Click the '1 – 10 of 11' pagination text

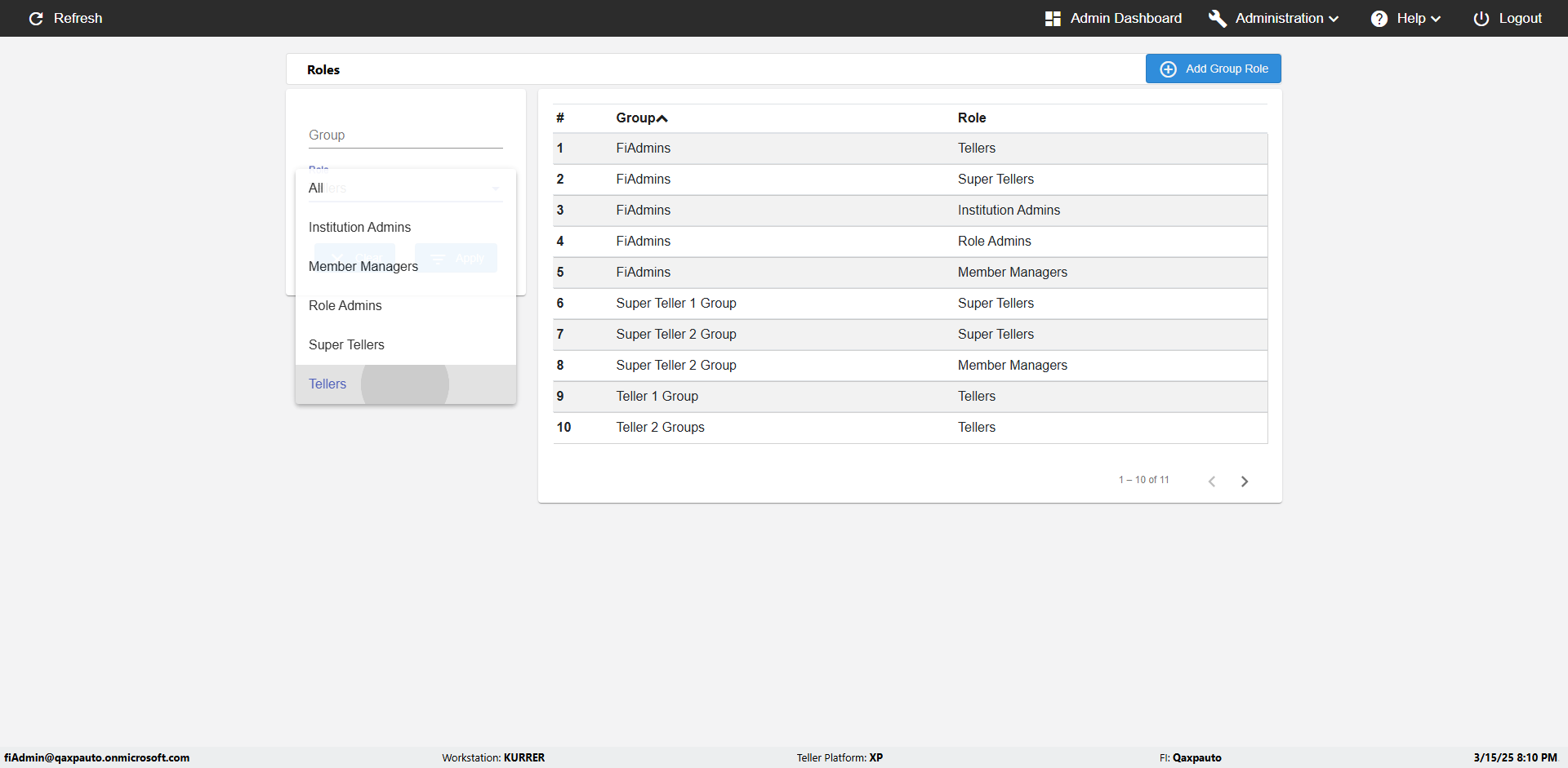(1144, 480)
